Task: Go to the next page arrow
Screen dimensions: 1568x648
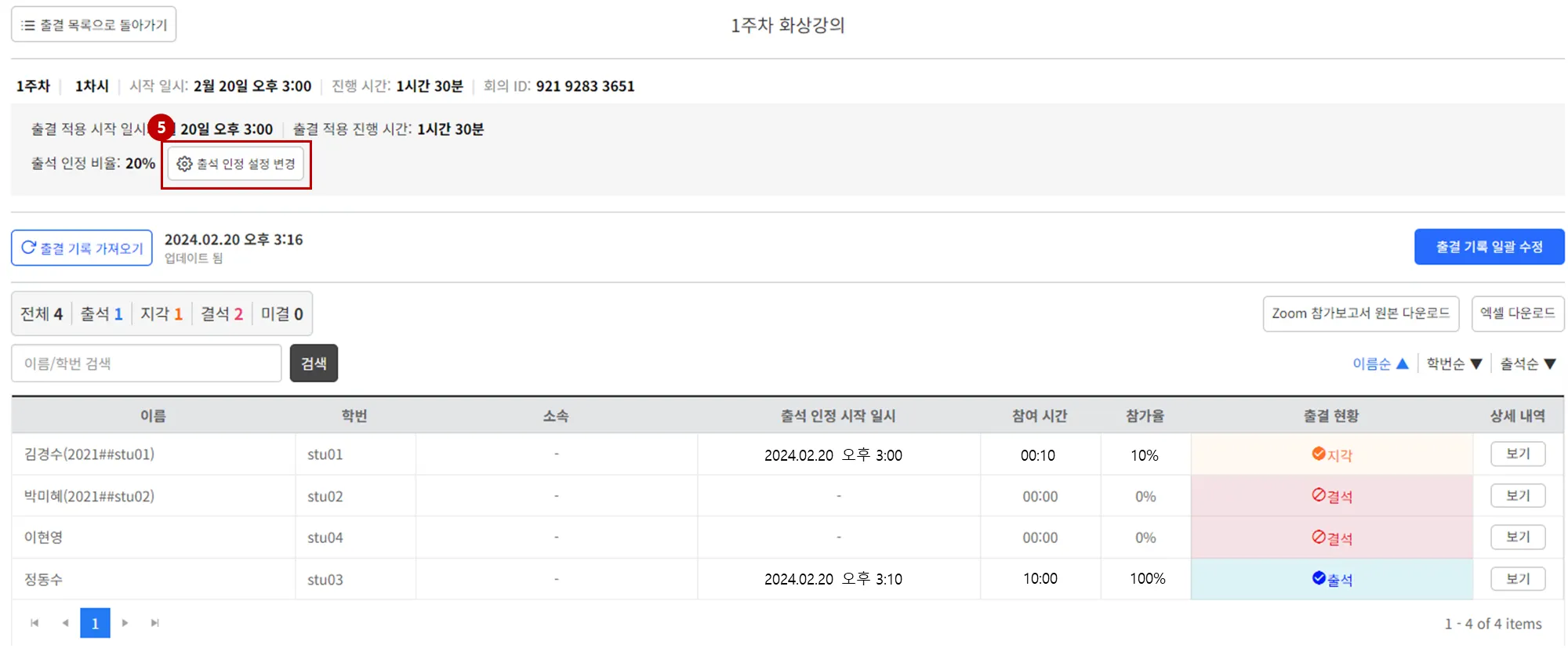Action: [x=125, y=623]
